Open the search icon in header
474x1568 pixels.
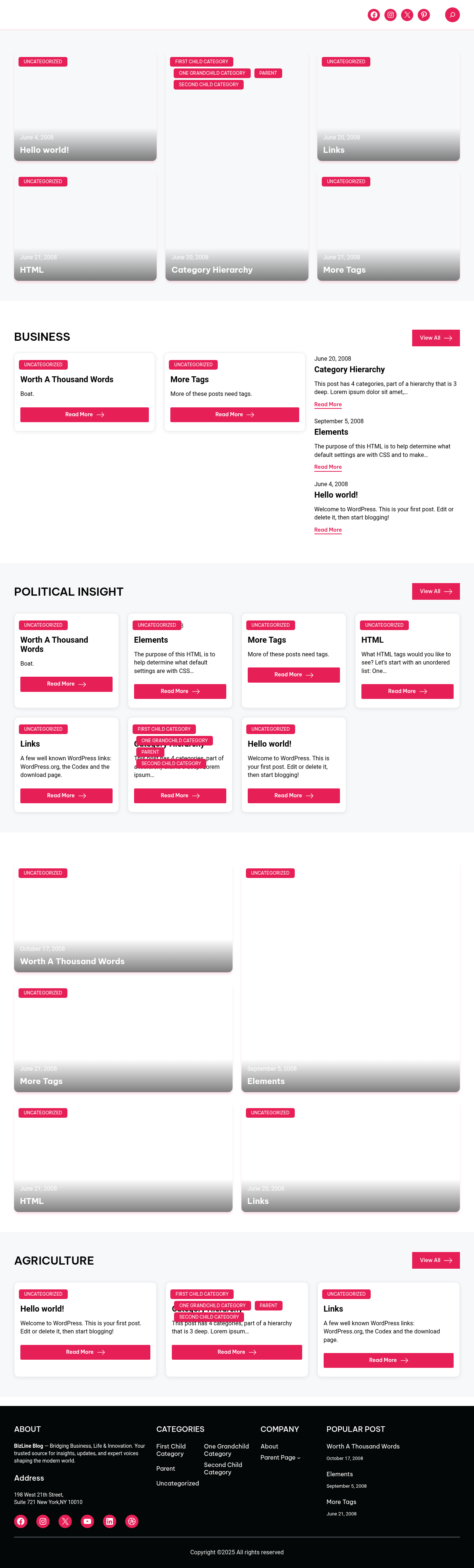click(452, 14)
